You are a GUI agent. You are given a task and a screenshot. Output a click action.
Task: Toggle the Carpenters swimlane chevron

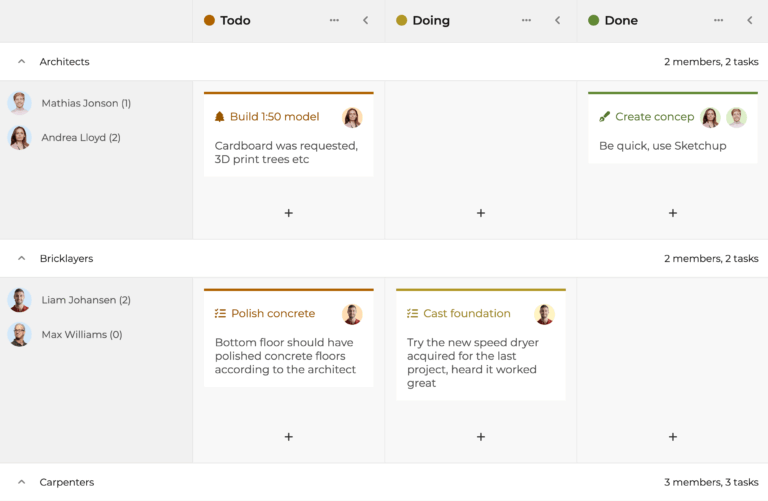[x=21, y=482]
